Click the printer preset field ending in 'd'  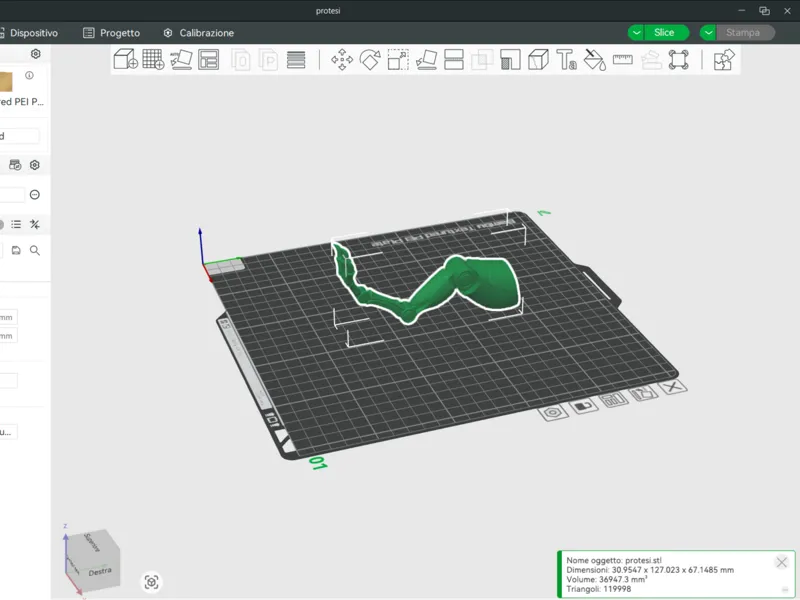[x=19, y=136]
